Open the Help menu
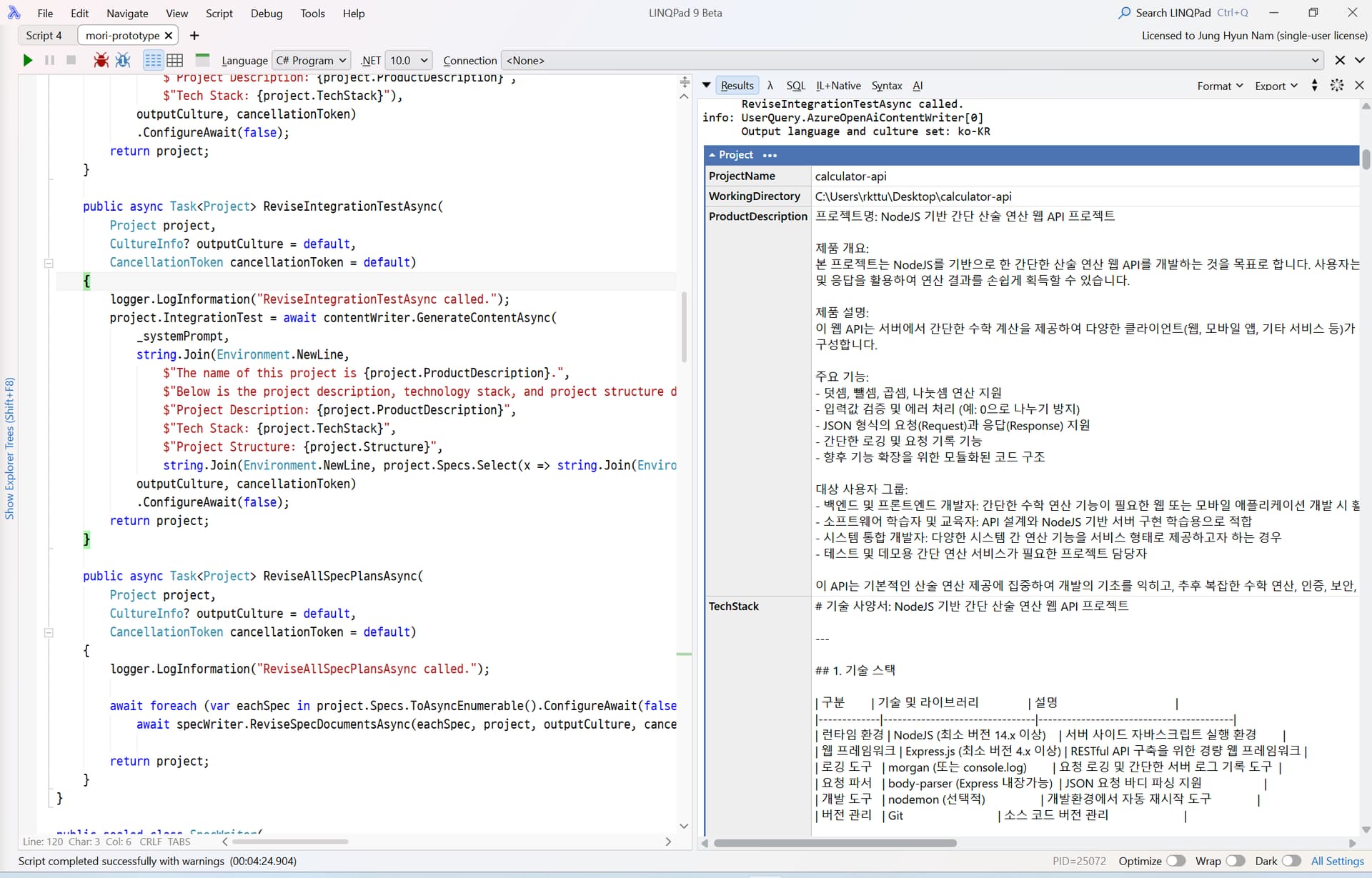The image size is (1372, 878). 353,13
